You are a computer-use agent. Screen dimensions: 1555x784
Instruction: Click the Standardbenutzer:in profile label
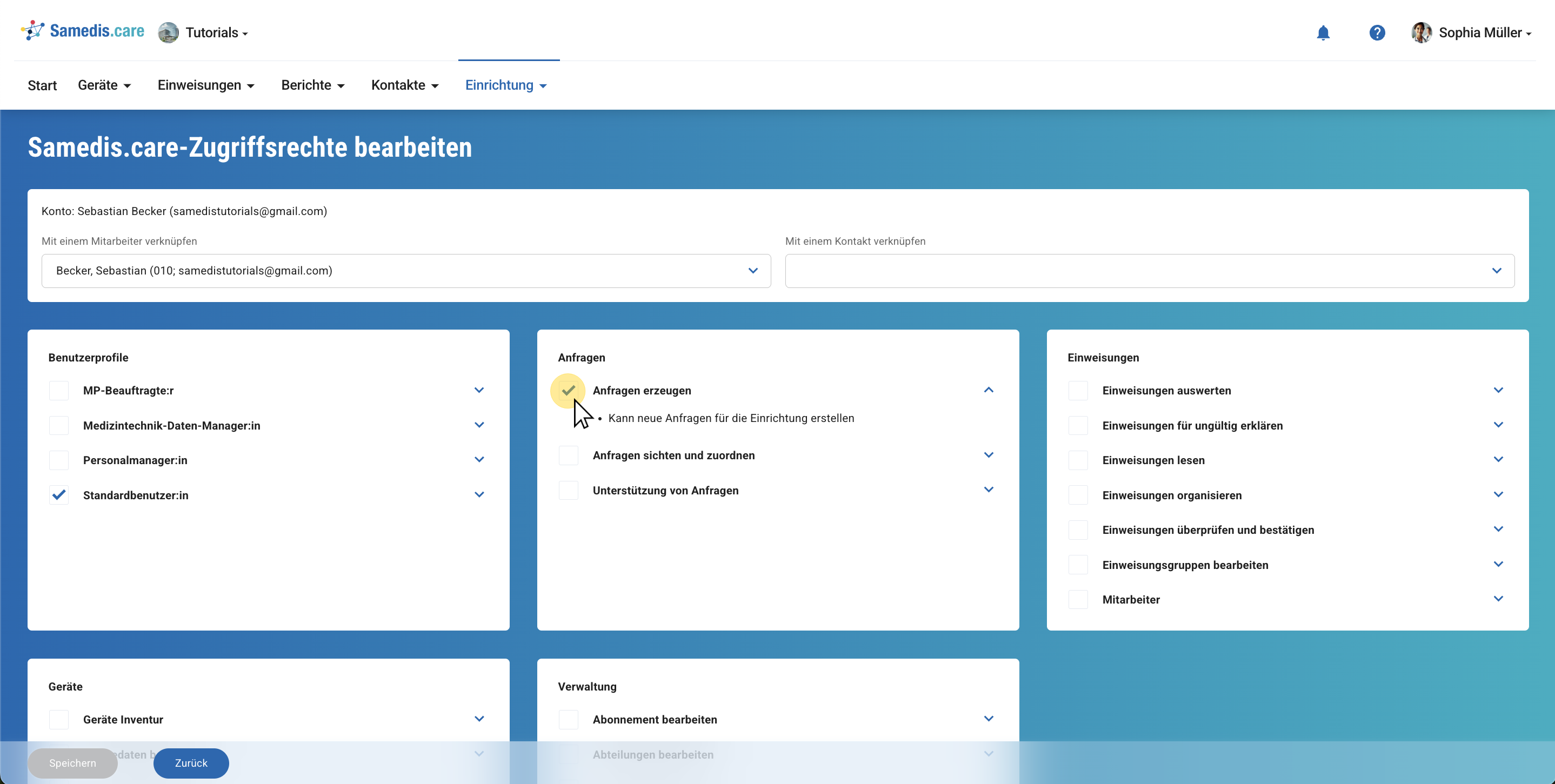[x=136, y=495]
